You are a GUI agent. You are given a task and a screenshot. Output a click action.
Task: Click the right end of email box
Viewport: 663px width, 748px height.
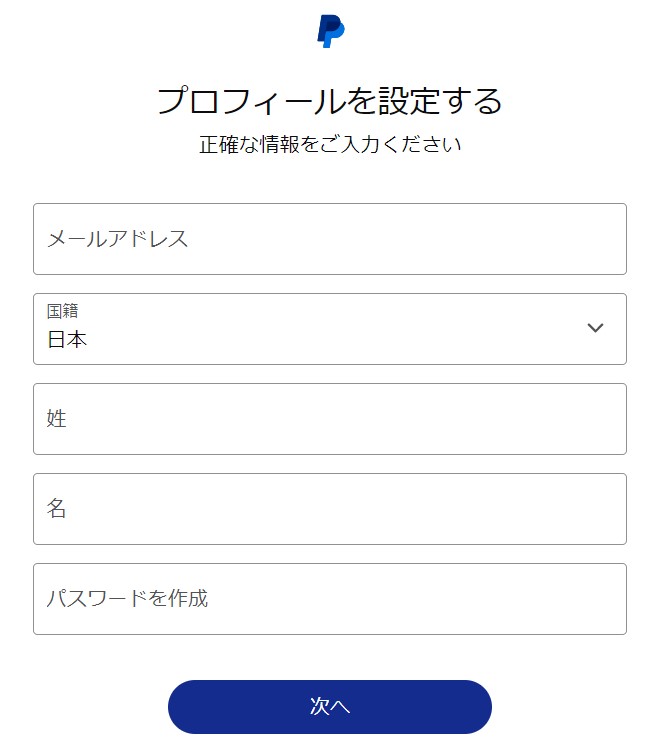pyautogui.click(x=605, y=239)
